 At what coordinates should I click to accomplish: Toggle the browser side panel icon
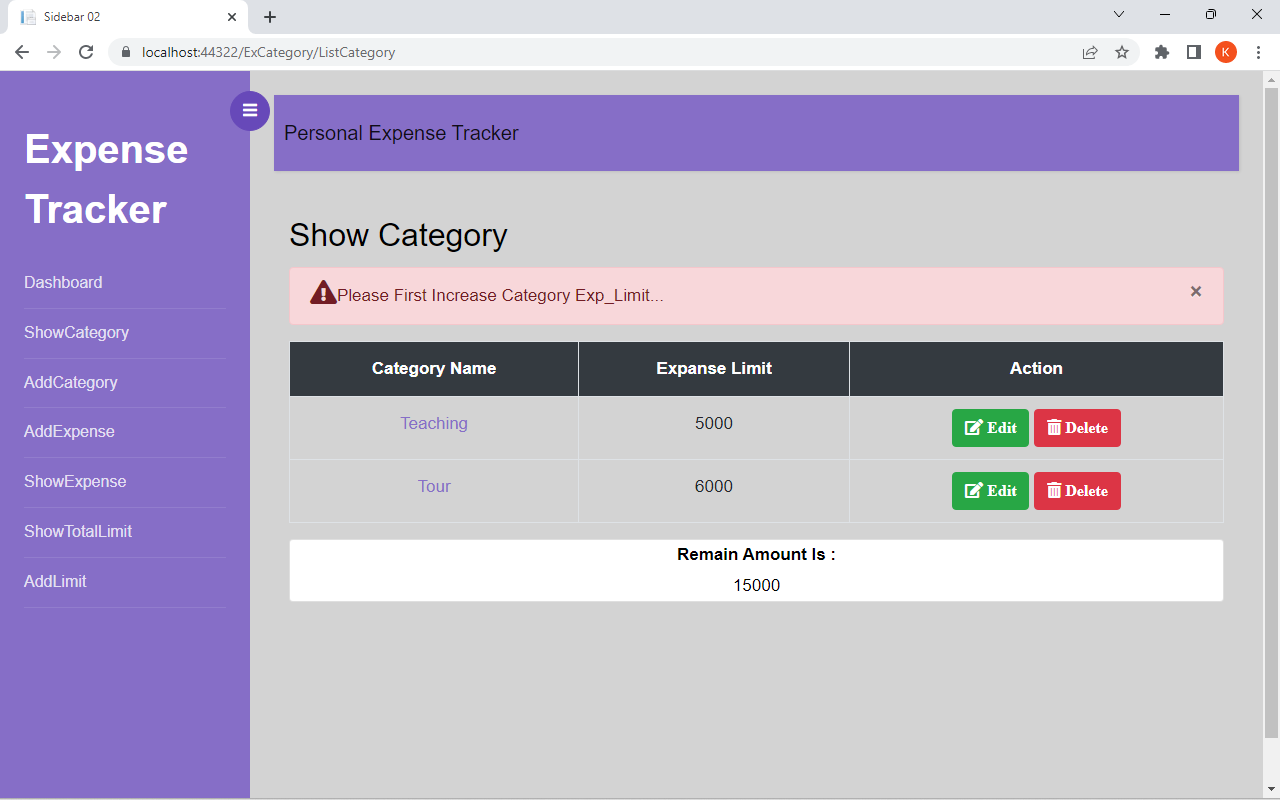[x=1194, y=52]
